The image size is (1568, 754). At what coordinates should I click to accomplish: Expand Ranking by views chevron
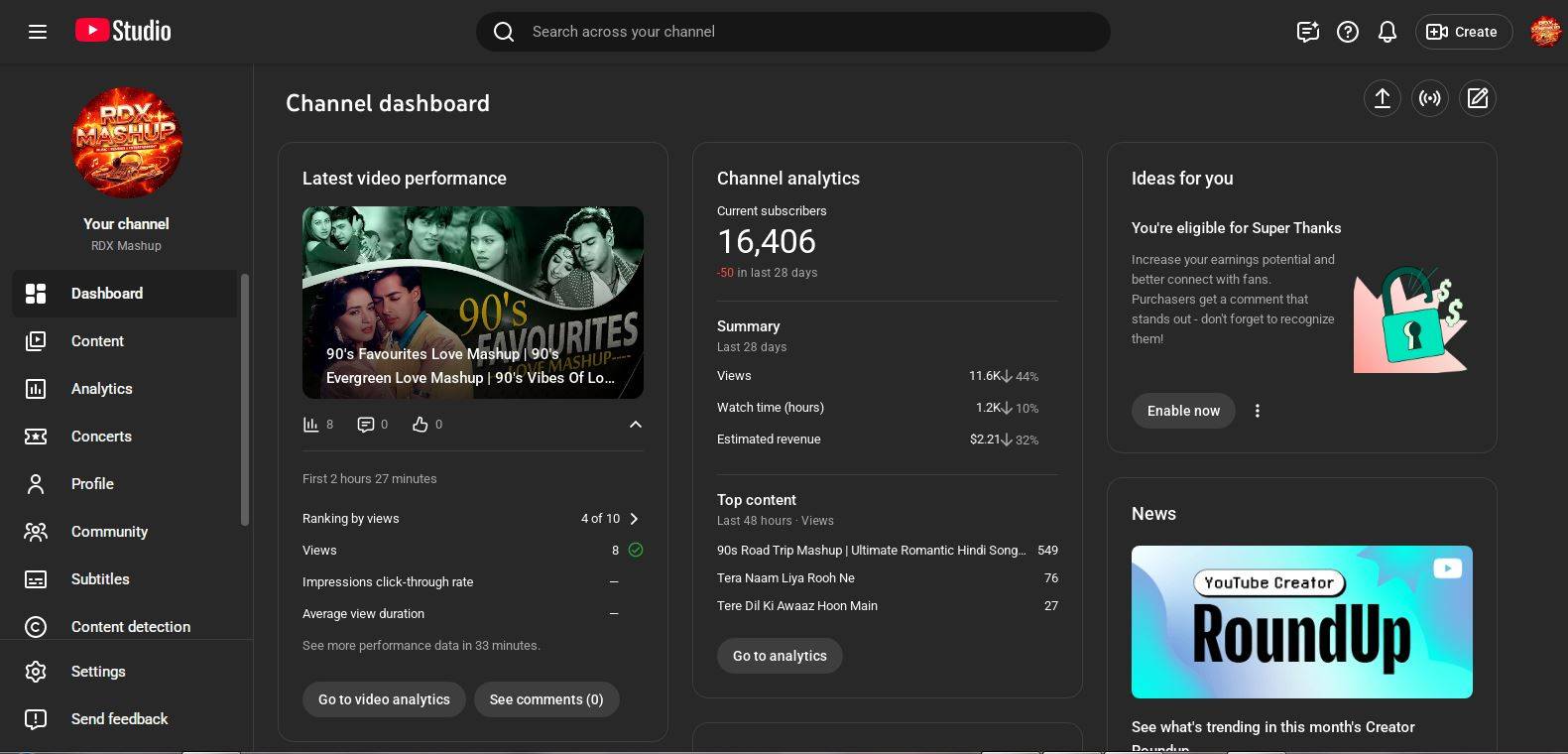(634, 519)
